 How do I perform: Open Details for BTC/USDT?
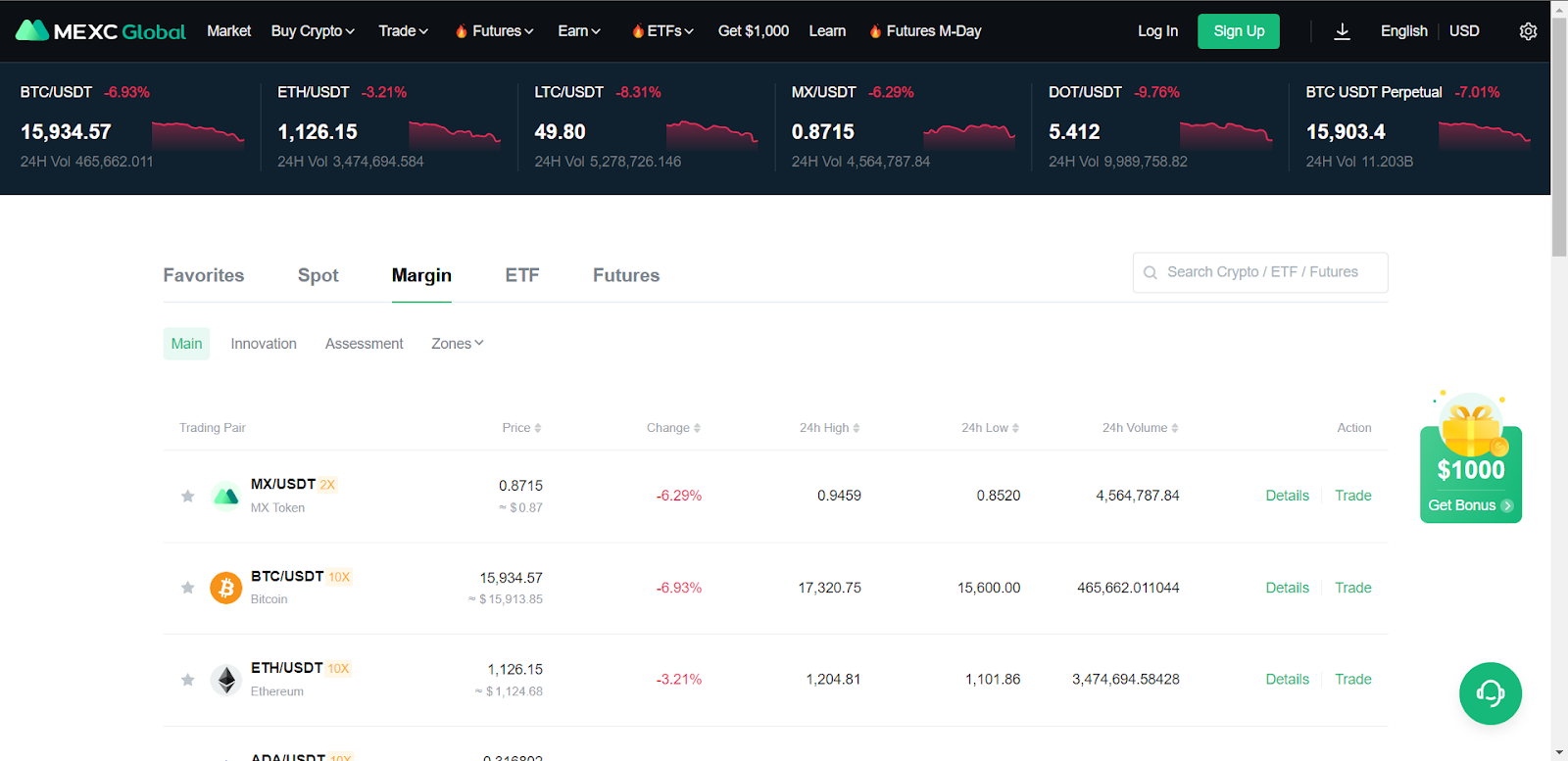click(x=1288, y=588)
